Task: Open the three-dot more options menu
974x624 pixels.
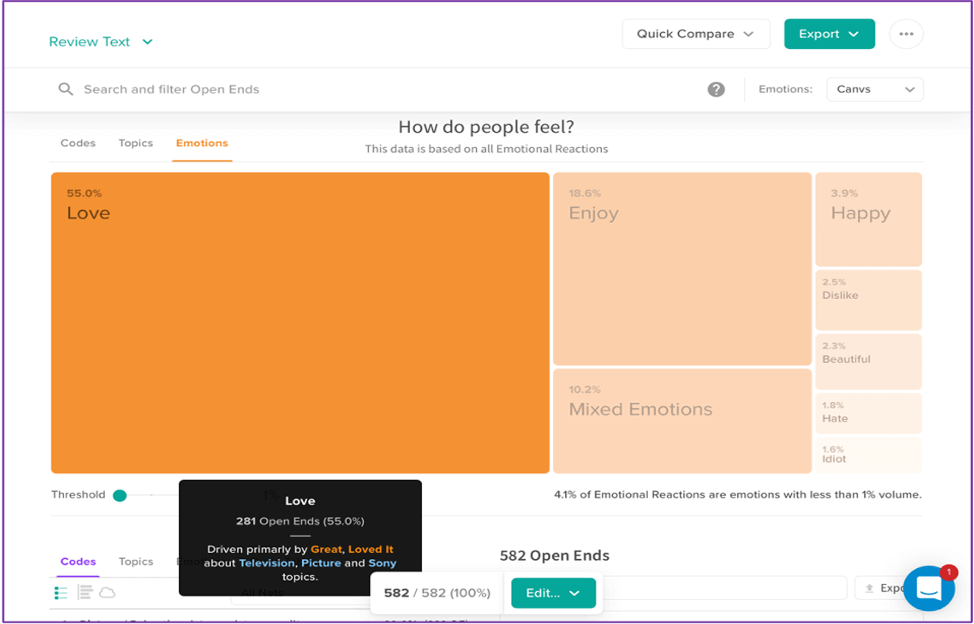Action: click(906, 34)
